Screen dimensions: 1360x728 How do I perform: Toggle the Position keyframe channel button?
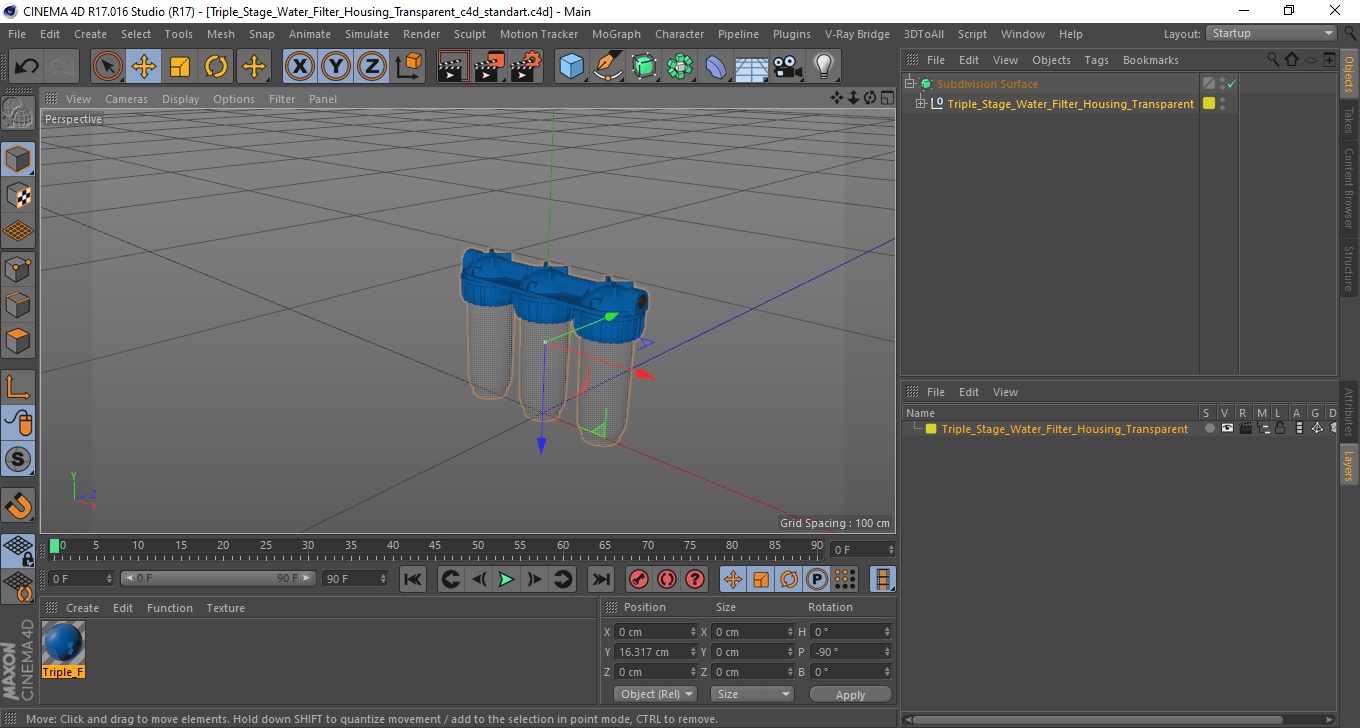pos(733,579)
